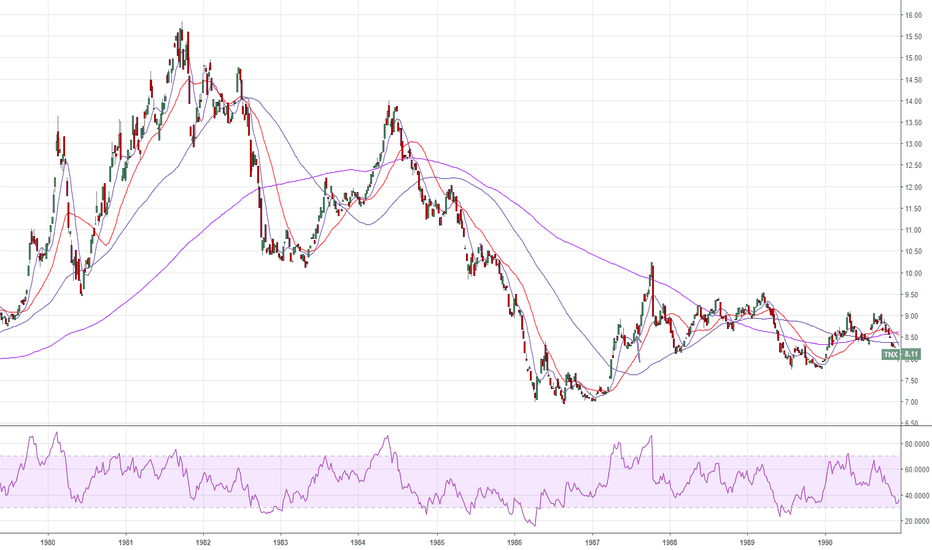The width and height of the screenshot is (932, 550).
Task: Click the 1989 time axis label
Action: point(747,542)
